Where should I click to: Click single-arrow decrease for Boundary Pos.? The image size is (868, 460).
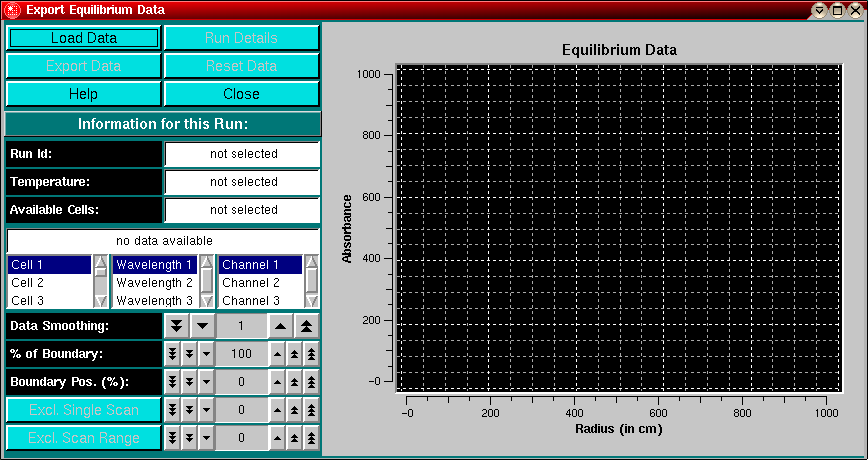coord(205,382)
